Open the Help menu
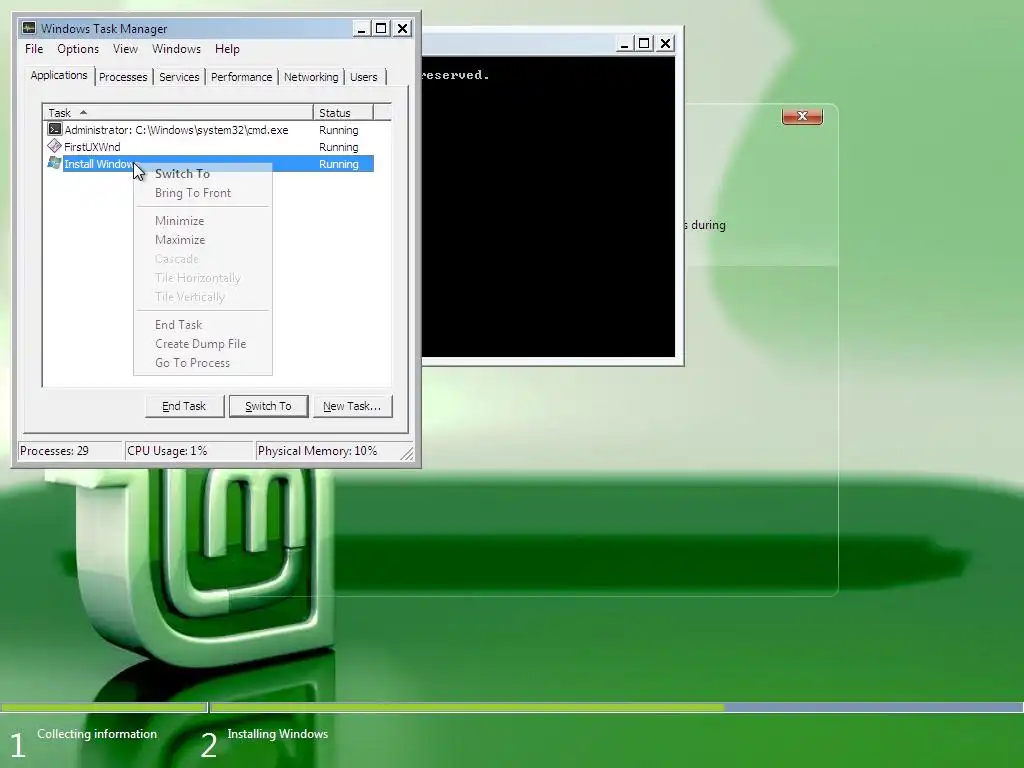The width and height of the screenshot is (1024, 768). click(x=227, y=49)
